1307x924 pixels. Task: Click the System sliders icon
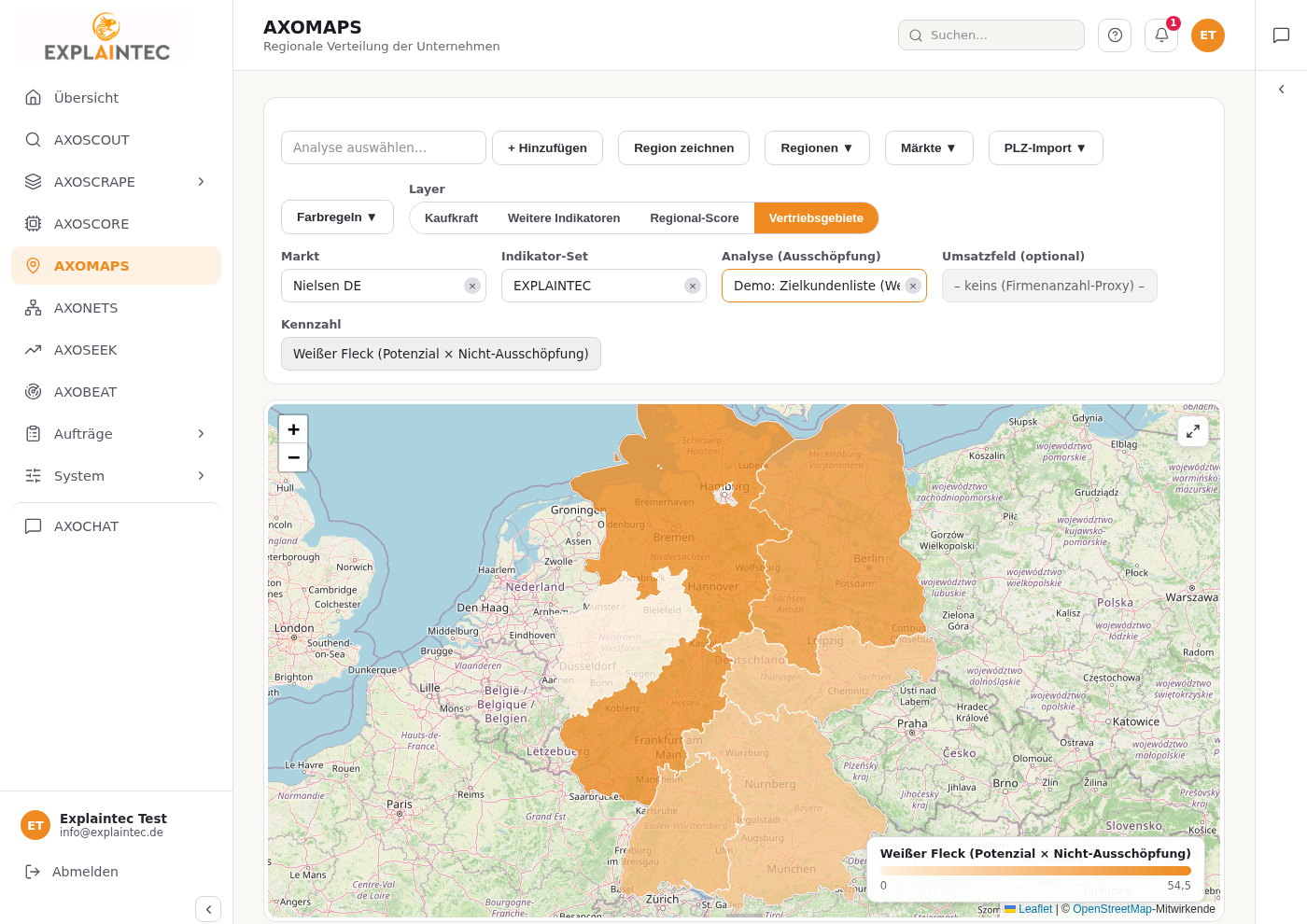tap(34, 476)
